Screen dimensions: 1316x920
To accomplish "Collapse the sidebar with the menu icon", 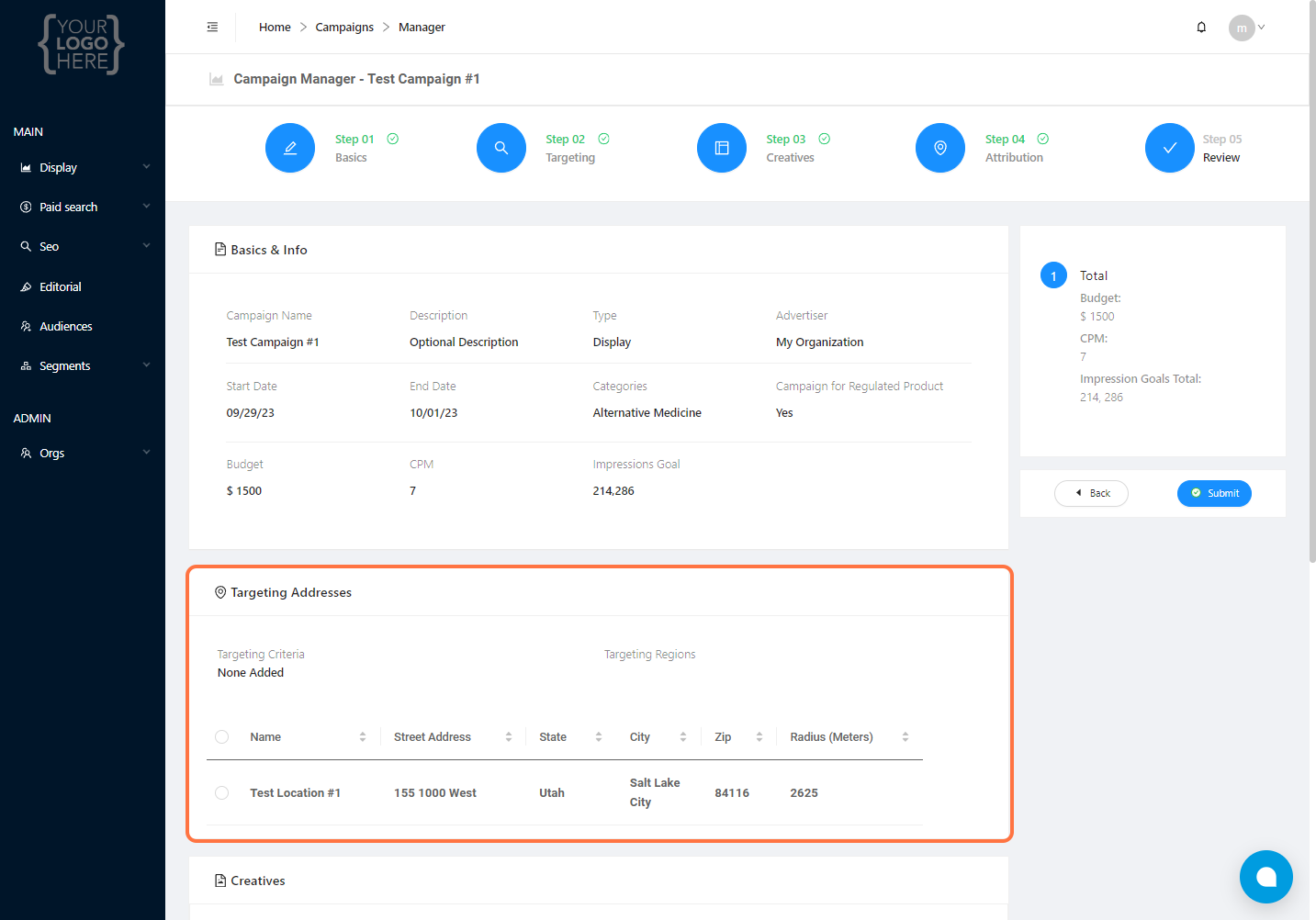I will coord(212,28).
